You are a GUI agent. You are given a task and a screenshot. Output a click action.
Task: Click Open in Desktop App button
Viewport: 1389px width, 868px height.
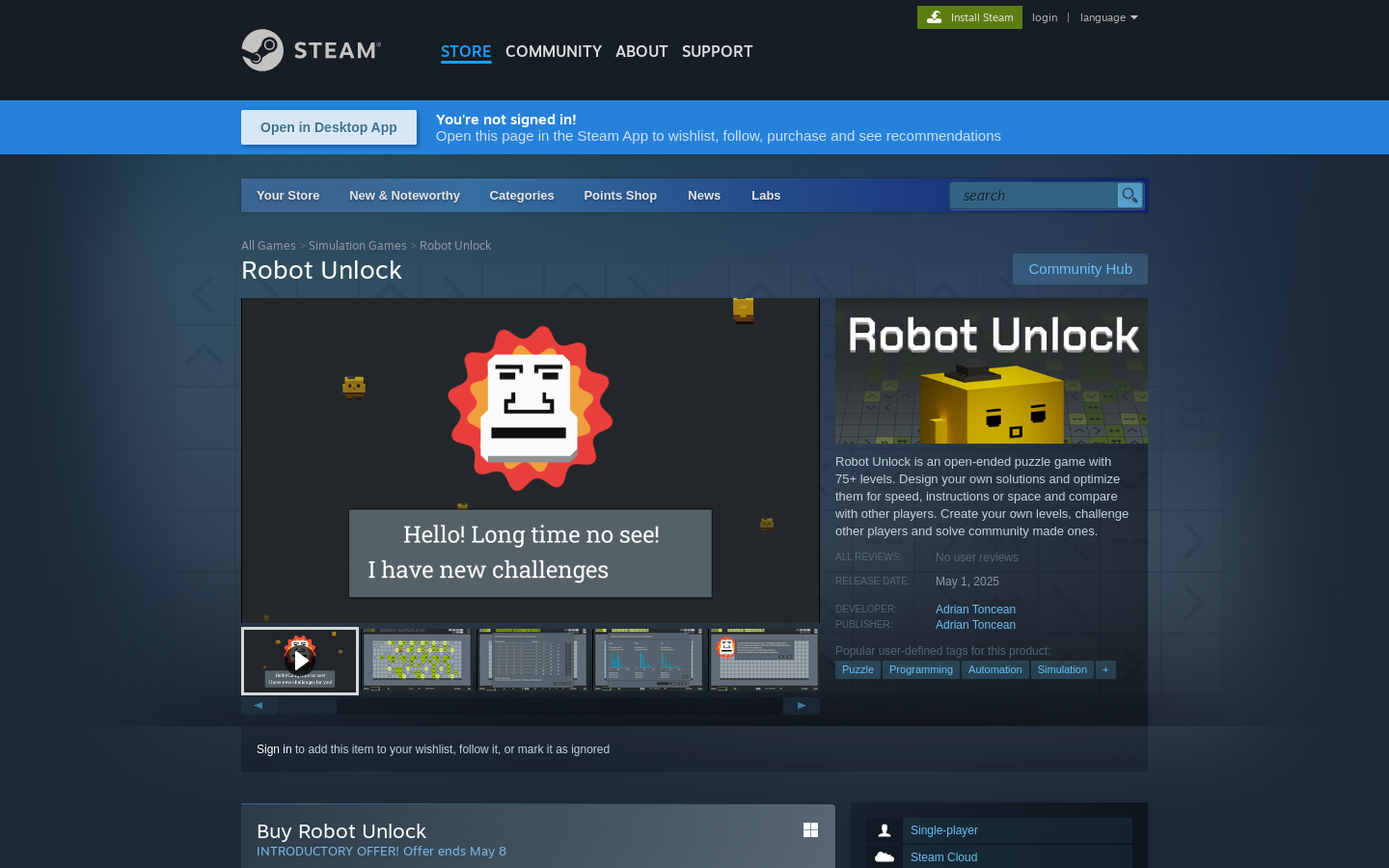point(329,127)
